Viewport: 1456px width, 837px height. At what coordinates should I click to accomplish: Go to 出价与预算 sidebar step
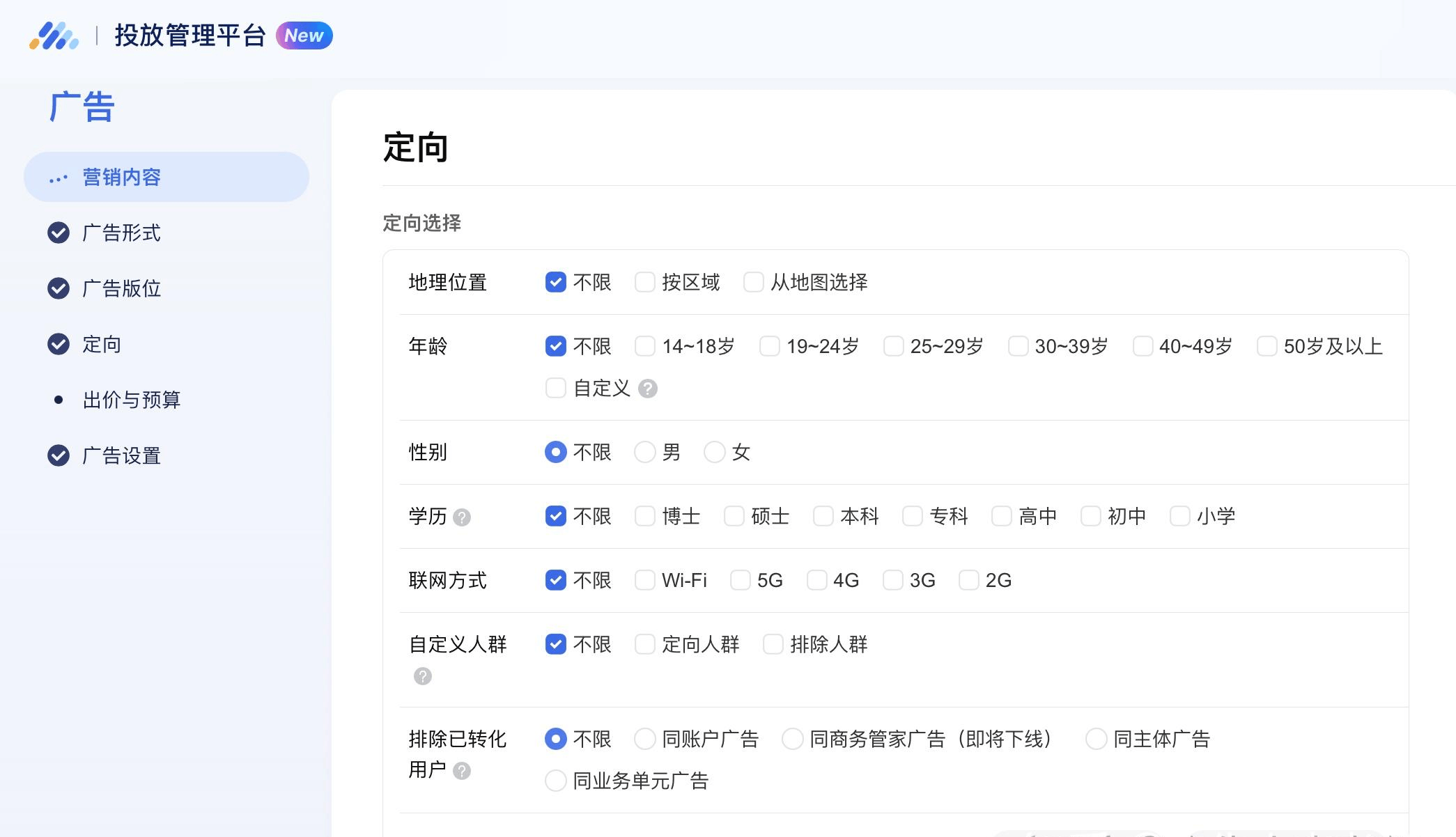coord(131,400)
